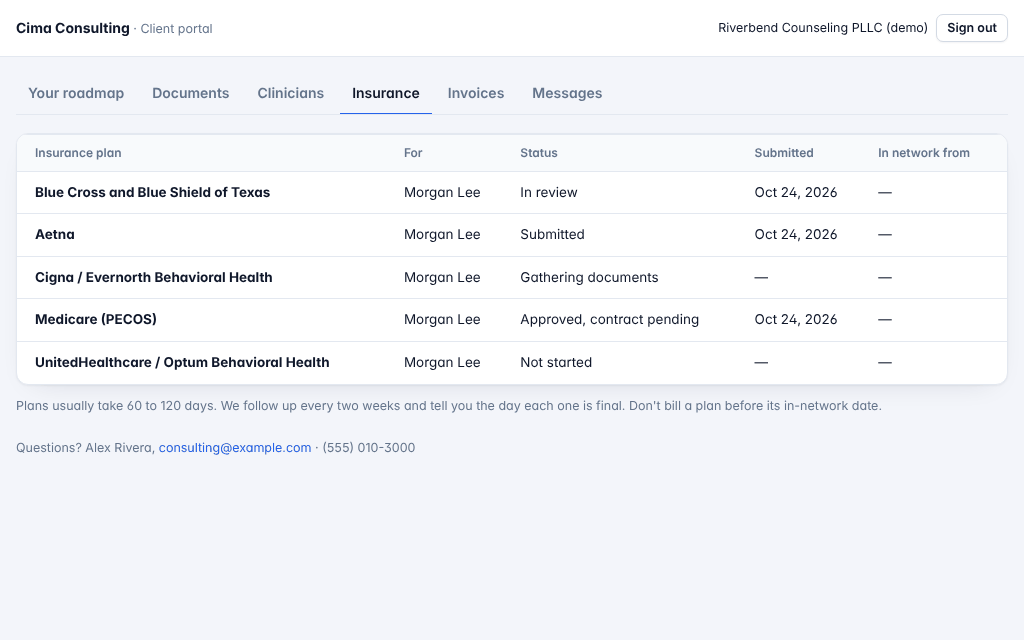
Task: Go to the Clinicians tab
Action: 291,93
